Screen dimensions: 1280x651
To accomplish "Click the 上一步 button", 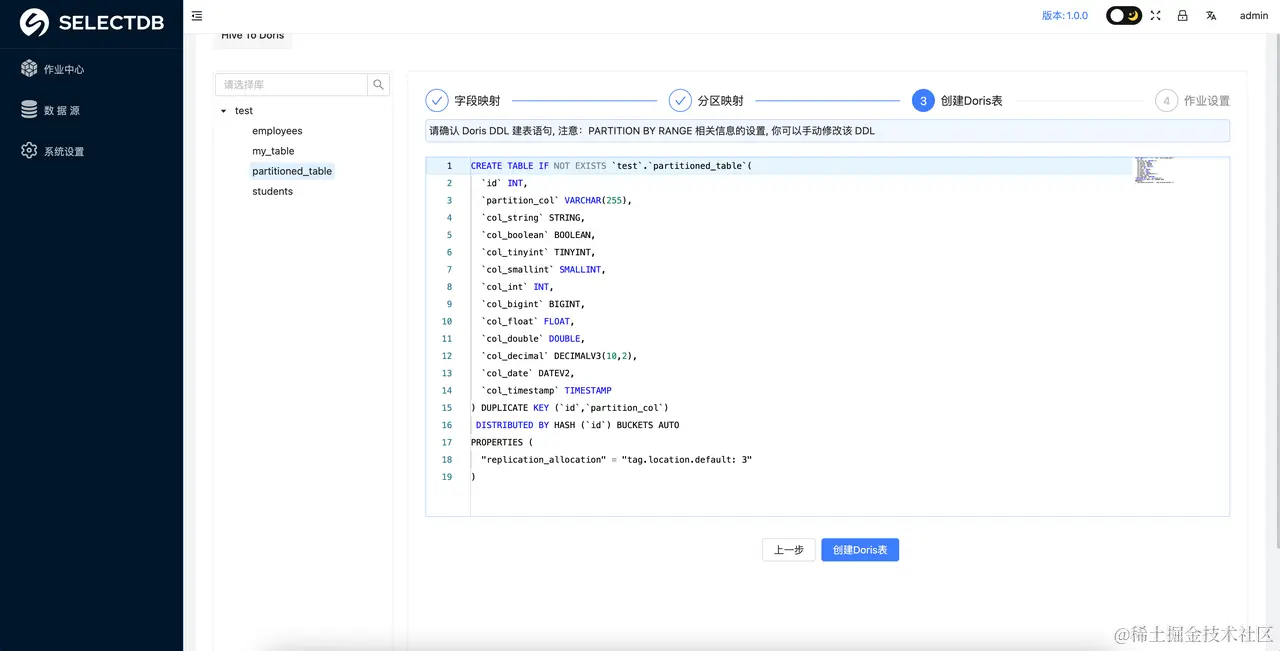I will [789, 550].
